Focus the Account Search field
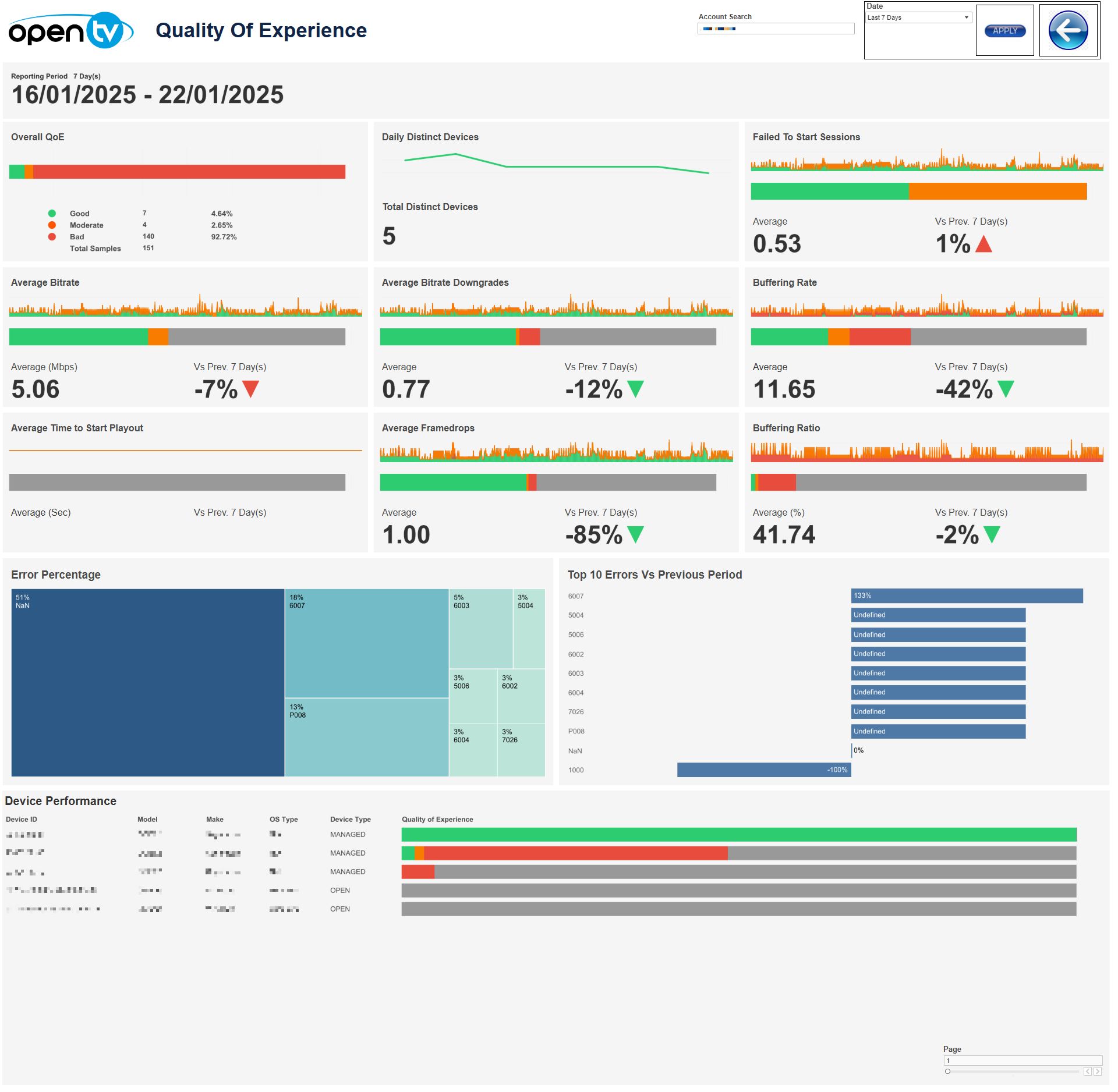Image resolution: width=1118 pixels, height=1092 pixels. (x=776, y=29)
